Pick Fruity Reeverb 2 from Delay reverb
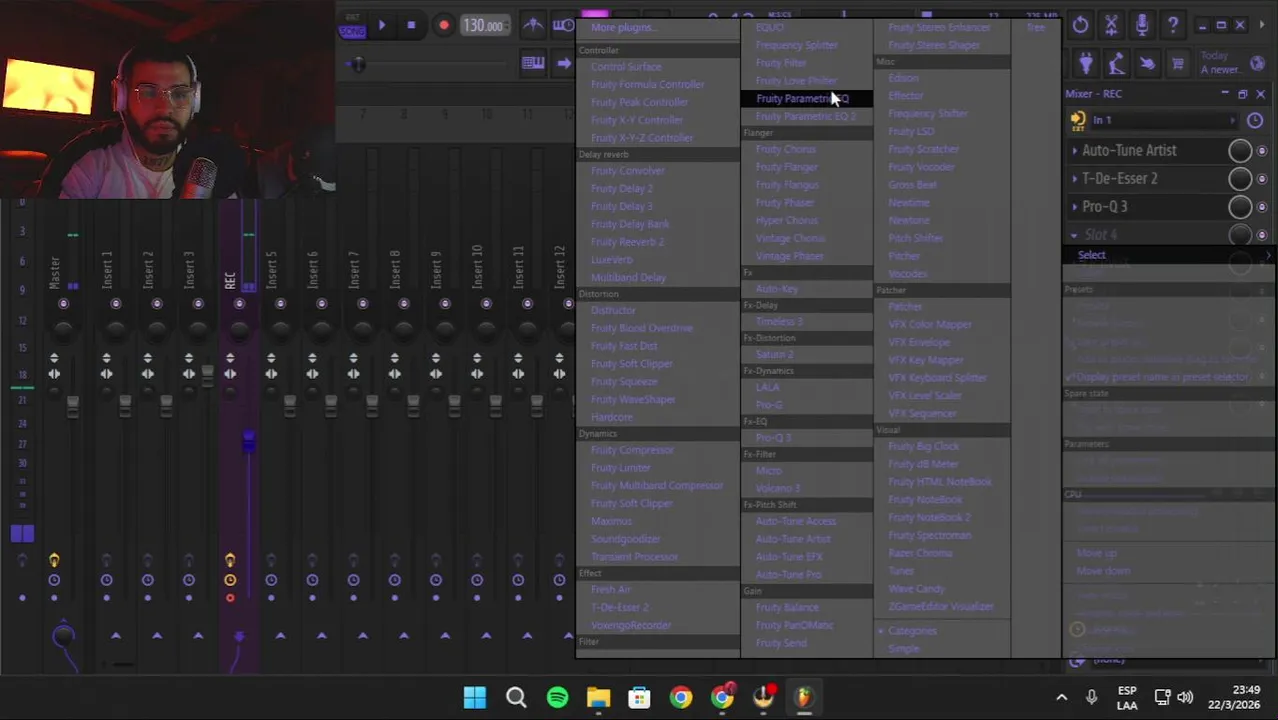The width and height of the screenshot is (1278, 720). [x=628, y=242]
